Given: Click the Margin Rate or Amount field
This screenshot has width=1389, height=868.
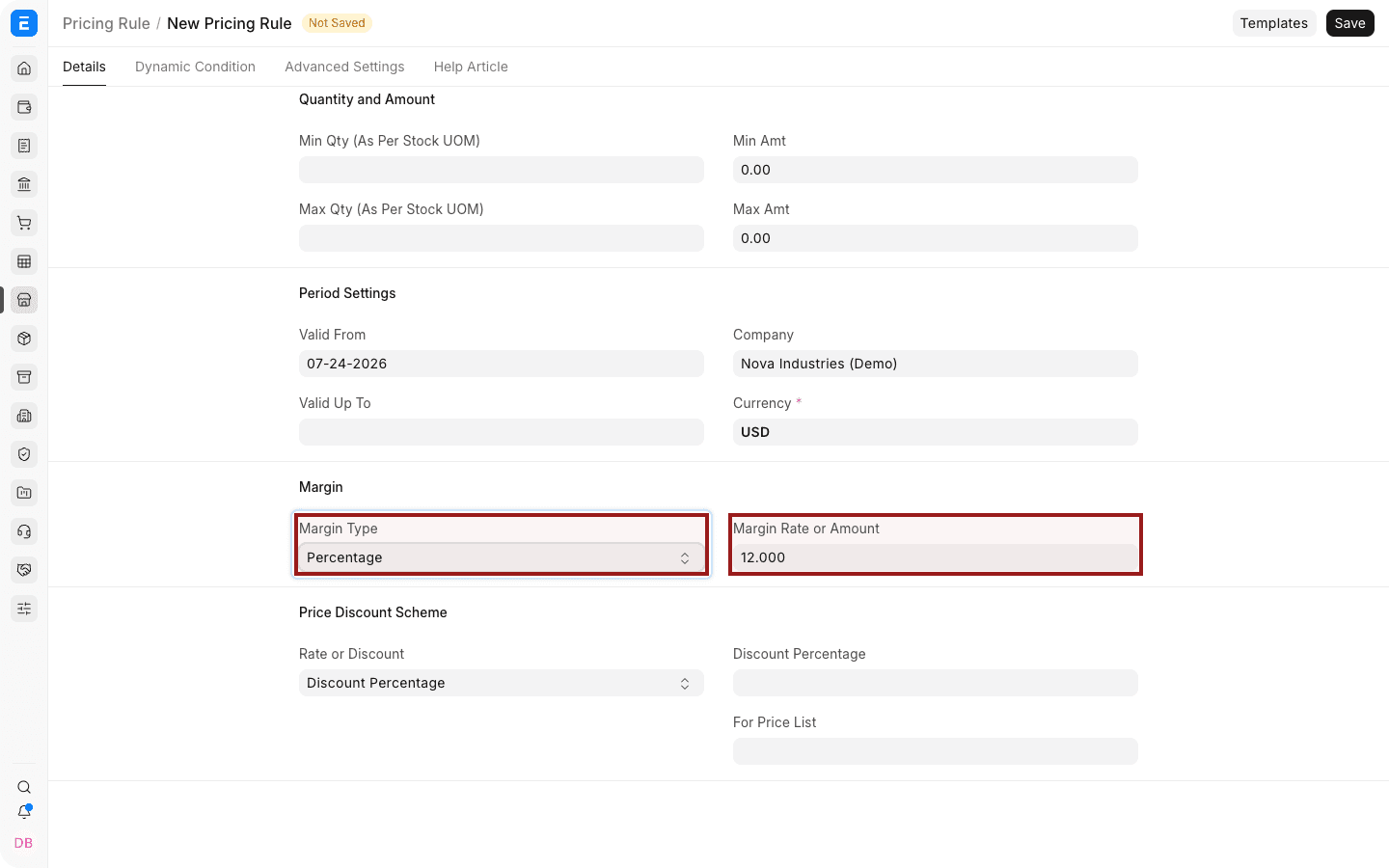Looking at the screenshot, I should tap(936, 557).
